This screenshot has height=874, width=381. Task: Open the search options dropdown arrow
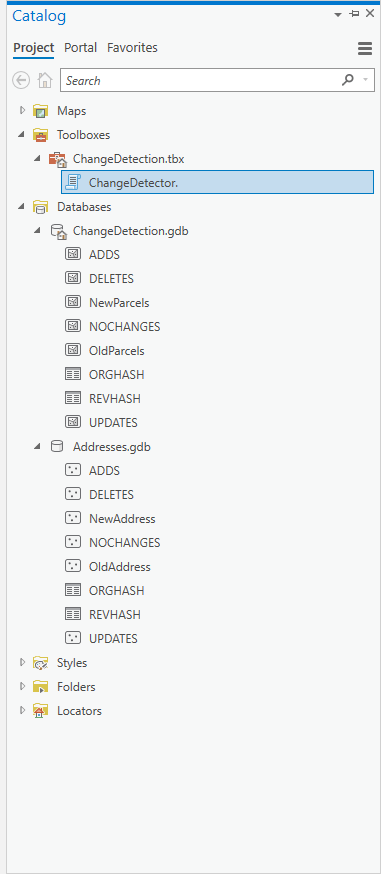(365, 80)
